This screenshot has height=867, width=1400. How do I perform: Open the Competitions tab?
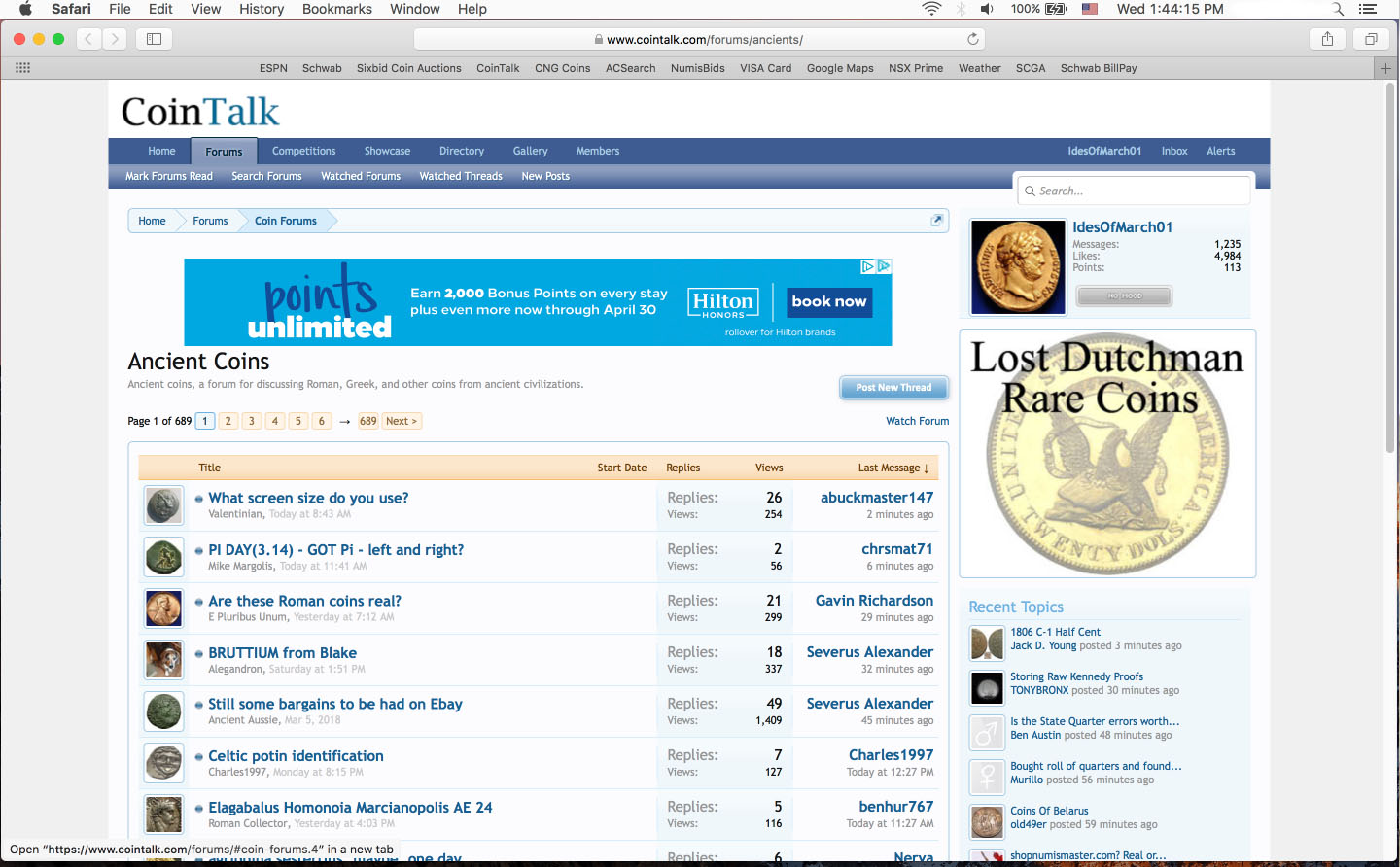303,151
